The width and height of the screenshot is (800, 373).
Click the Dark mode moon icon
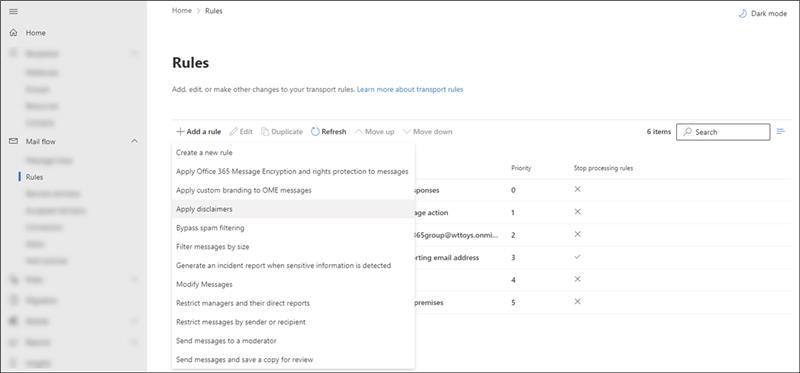coord(743,14)
